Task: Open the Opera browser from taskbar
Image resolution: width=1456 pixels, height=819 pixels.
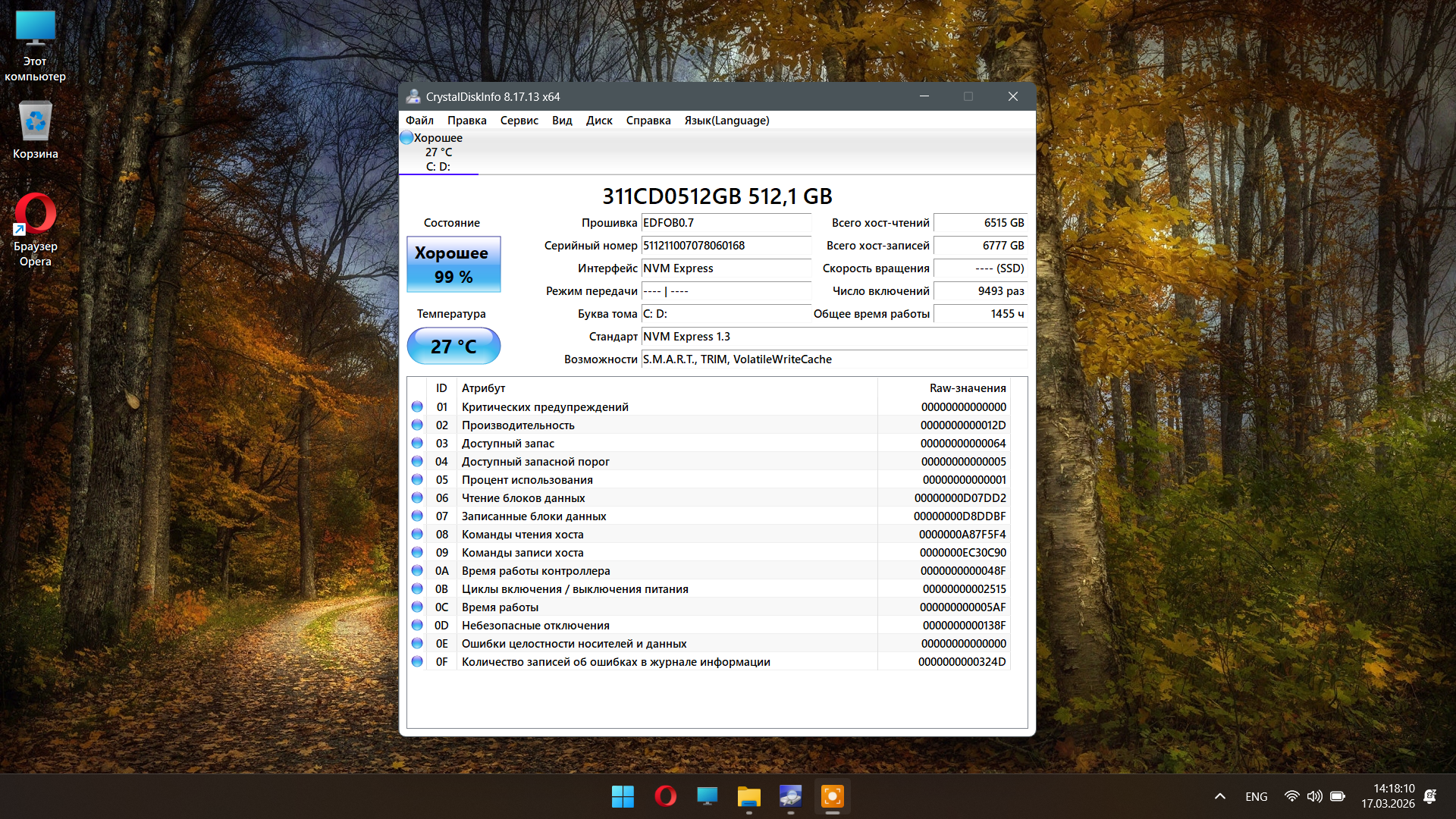Action: pyautogui.click(x=665, y=796)
